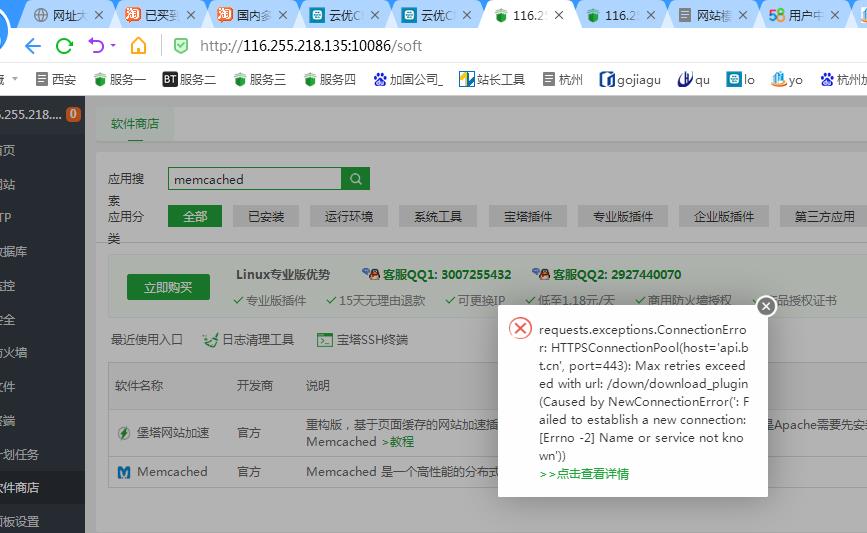Screen dimensions: 867x533
Task: Click the 堡塔网站加速 lightning icon
Action: pyautogui.click(x=124, y=433)
